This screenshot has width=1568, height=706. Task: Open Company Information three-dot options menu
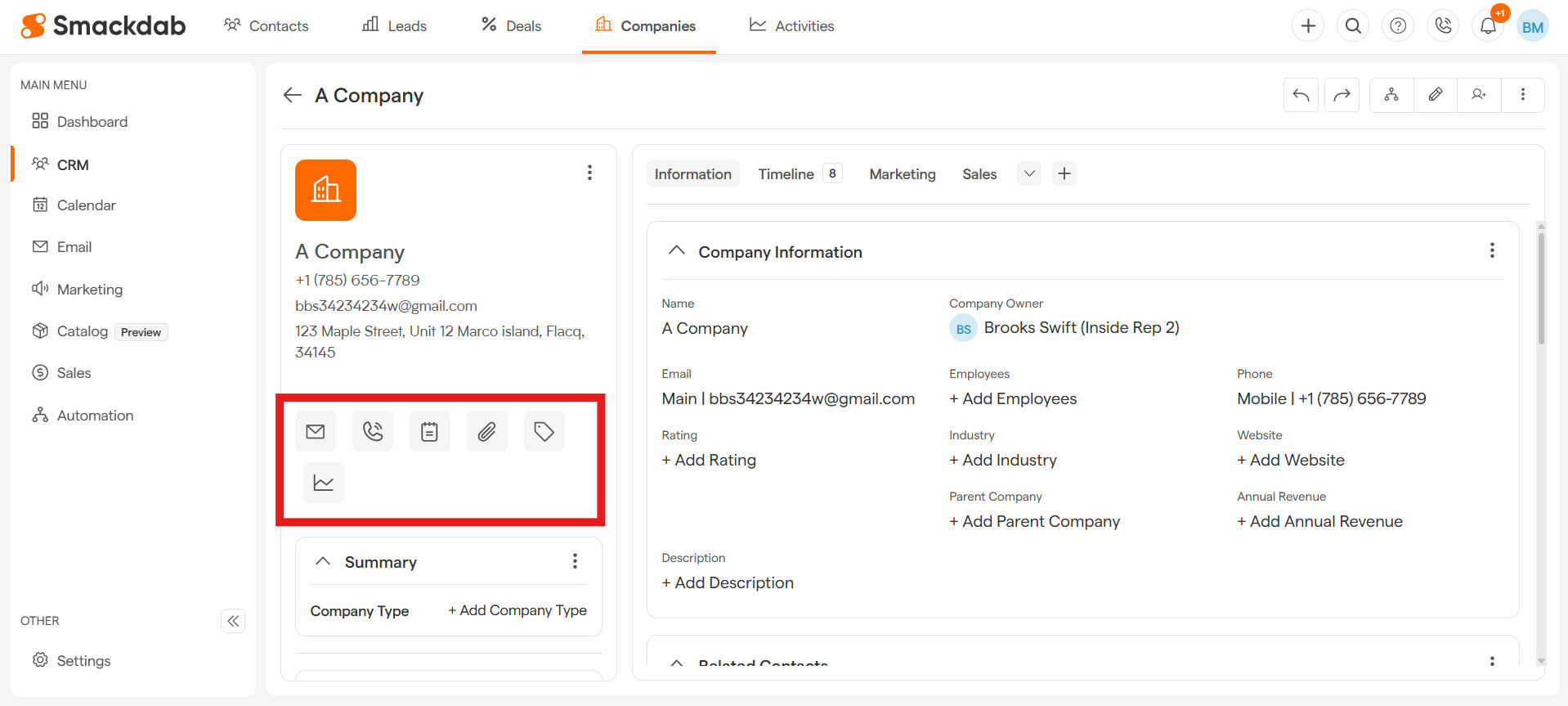(1492, 250)
